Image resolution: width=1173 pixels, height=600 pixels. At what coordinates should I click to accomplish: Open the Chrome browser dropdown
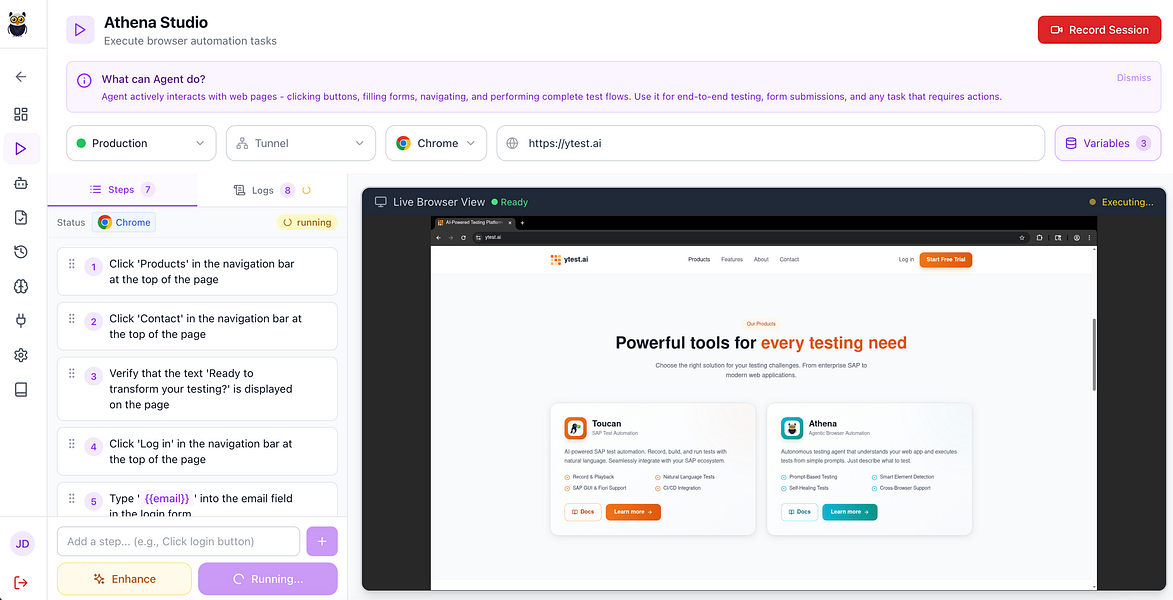(x=436, y=143)
